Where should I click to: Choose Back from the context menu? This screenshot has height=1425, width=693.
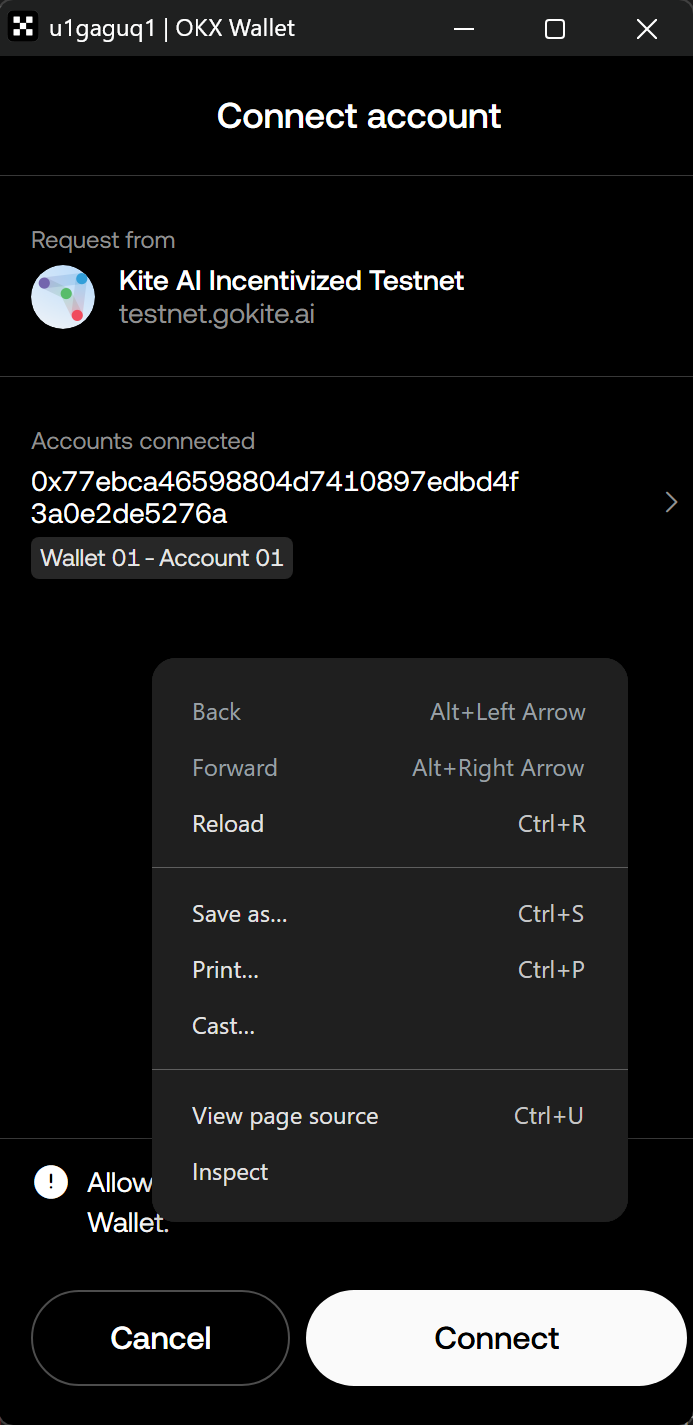[x=217, y=712]
